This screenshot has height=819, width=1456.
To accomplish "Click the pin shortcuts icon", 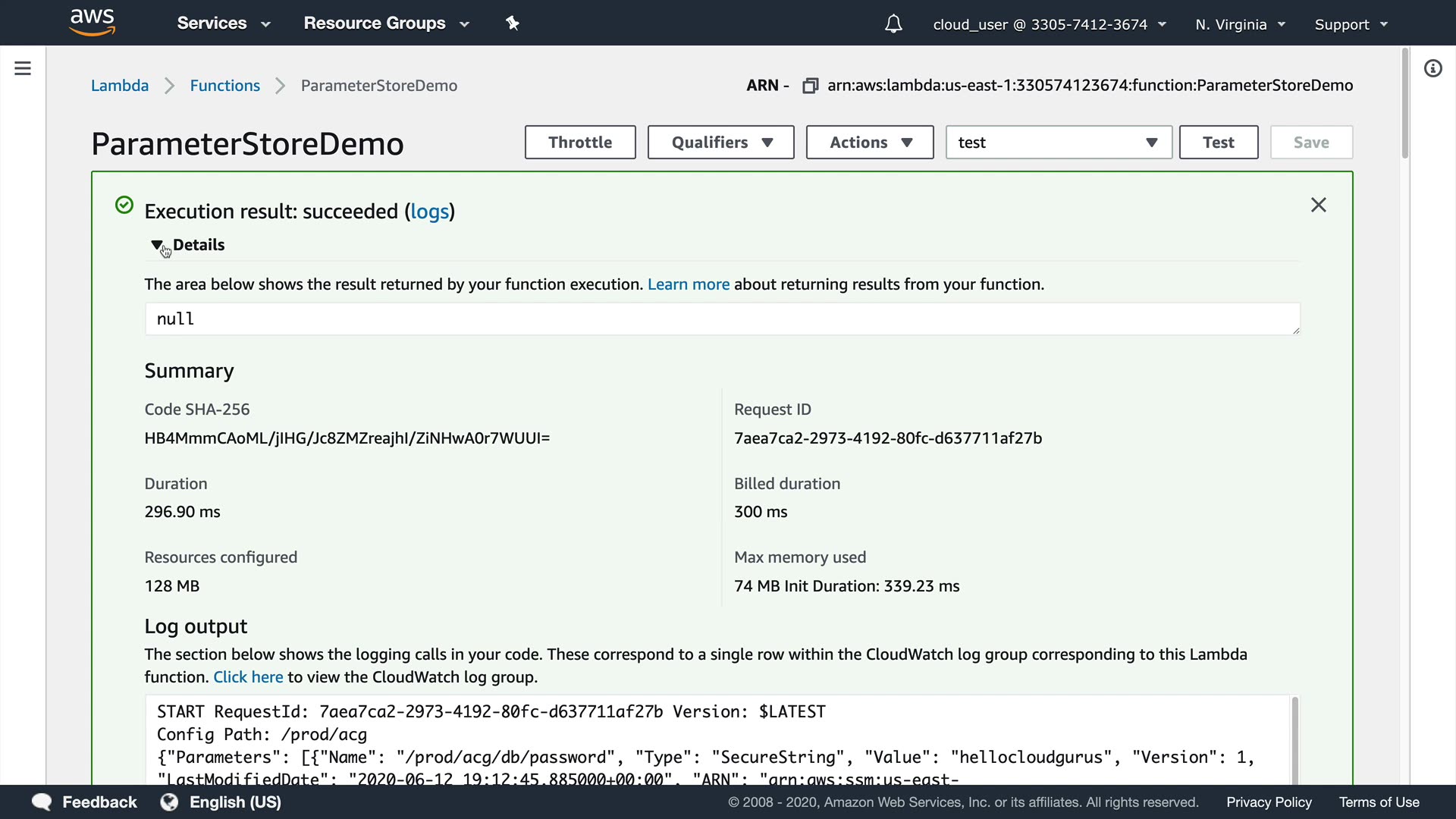I will pyautogui.click(x=513, y=24).
